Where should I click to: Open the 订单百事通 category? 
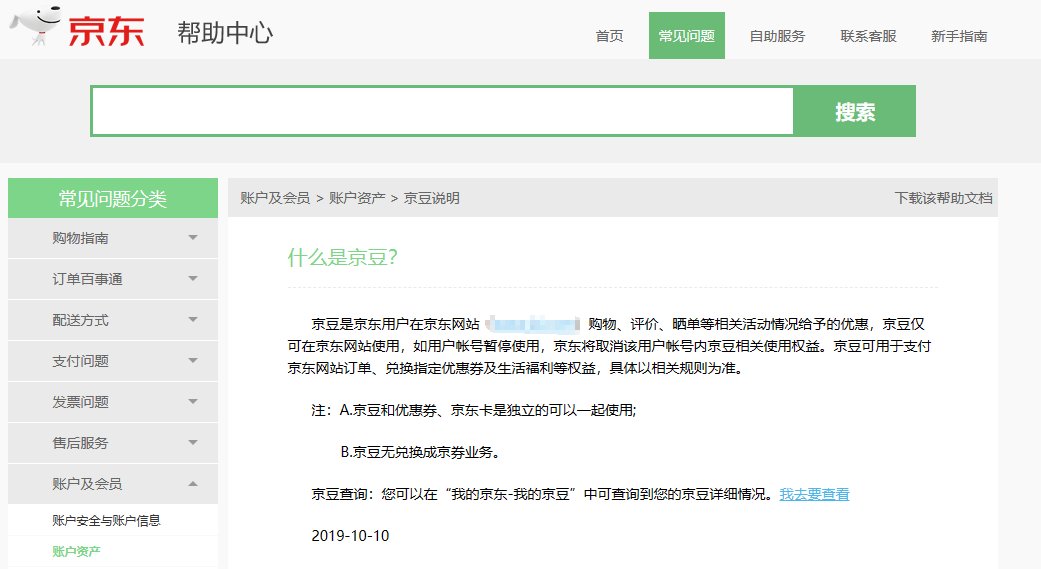(87, 279)
